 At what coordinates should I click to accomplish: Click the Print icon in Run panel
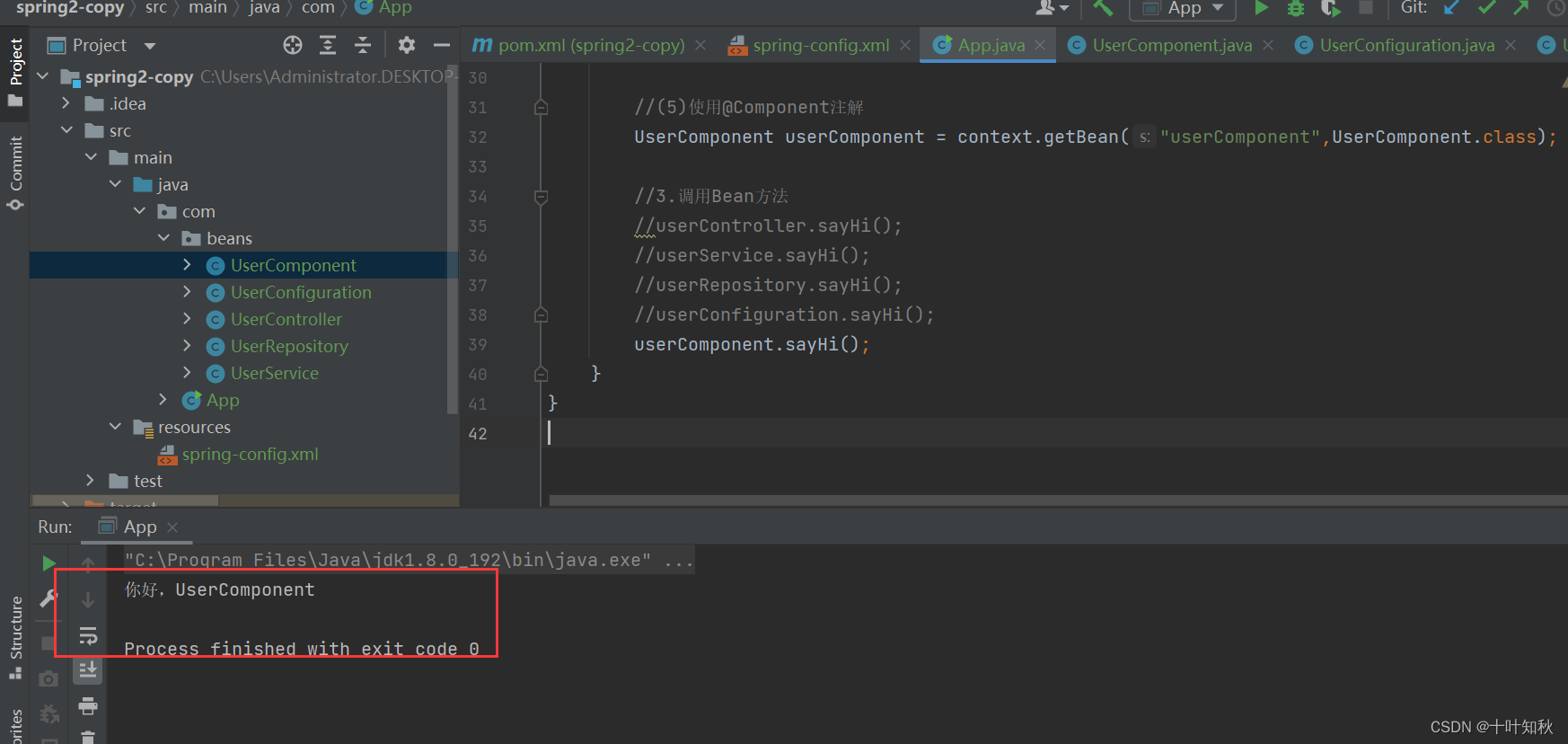coord(88,706)
